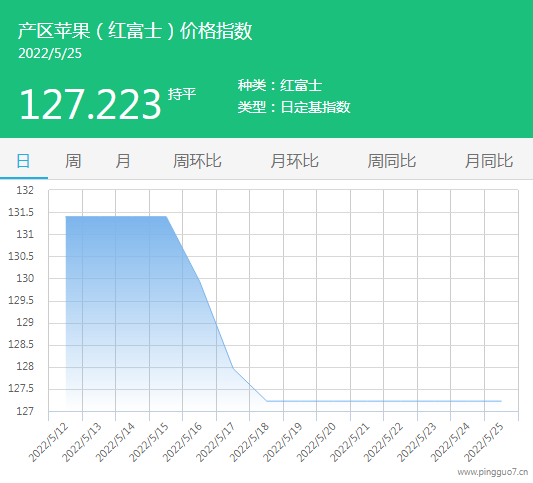
Task: Select the 日 daily tab
Action: click(x=23, y=161)
